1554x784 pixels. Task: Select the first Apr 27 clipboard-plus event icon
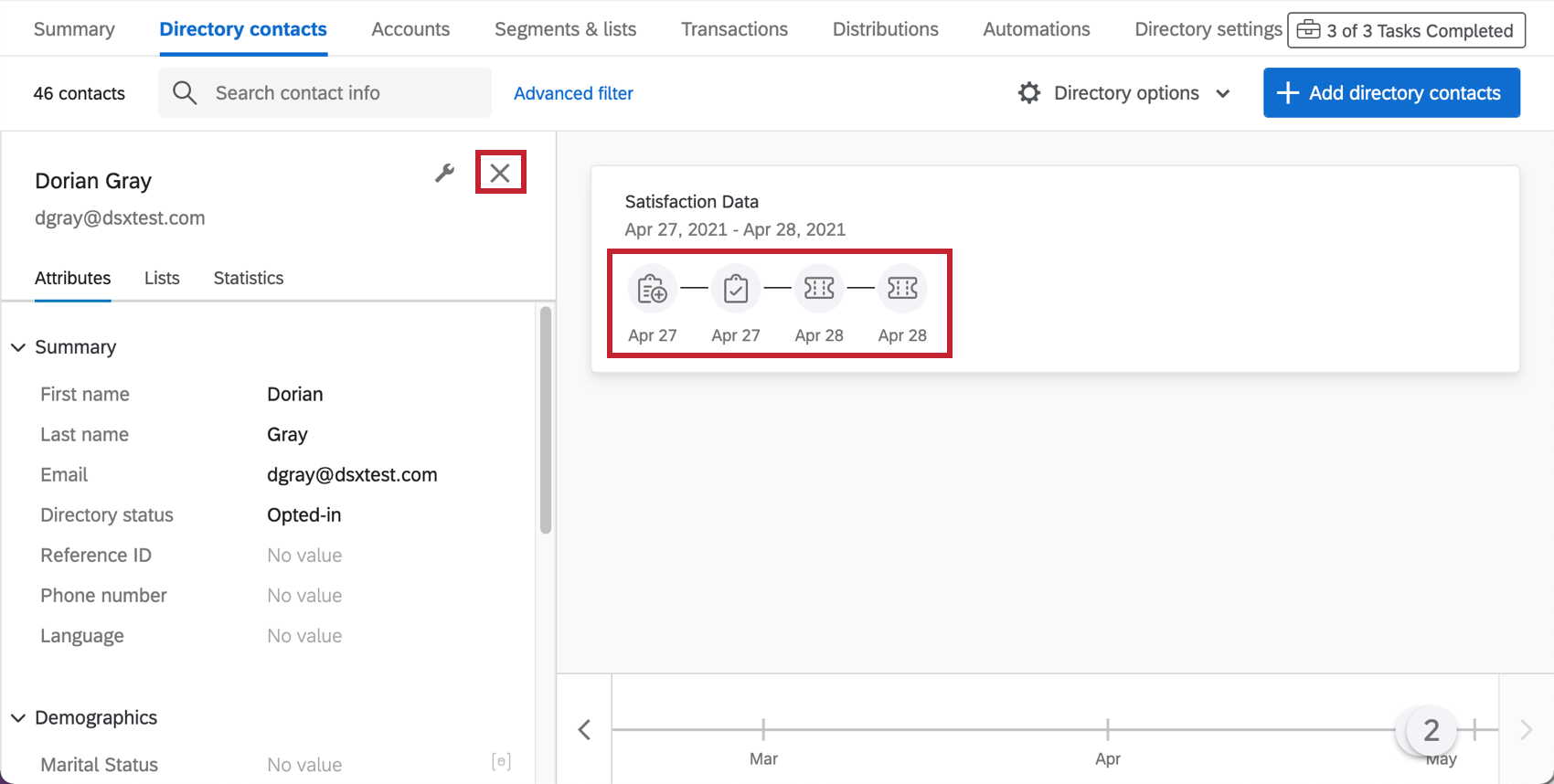pyautogui.click(x=653, y=289)
